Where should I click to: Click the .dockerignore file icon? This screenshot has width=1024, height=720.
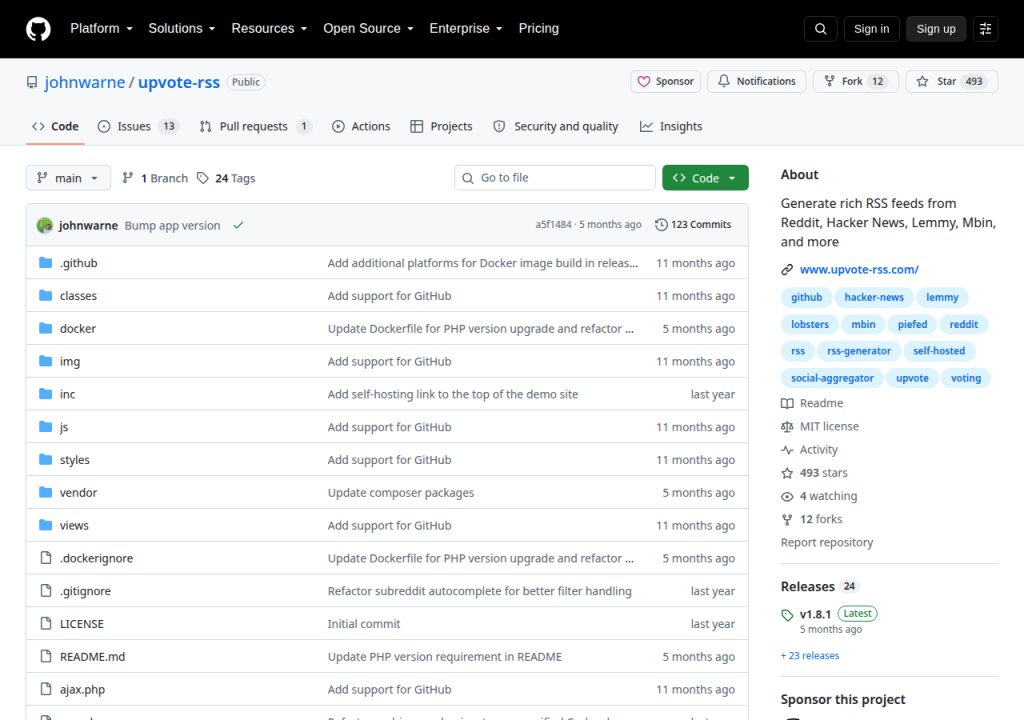coord(46,557)
